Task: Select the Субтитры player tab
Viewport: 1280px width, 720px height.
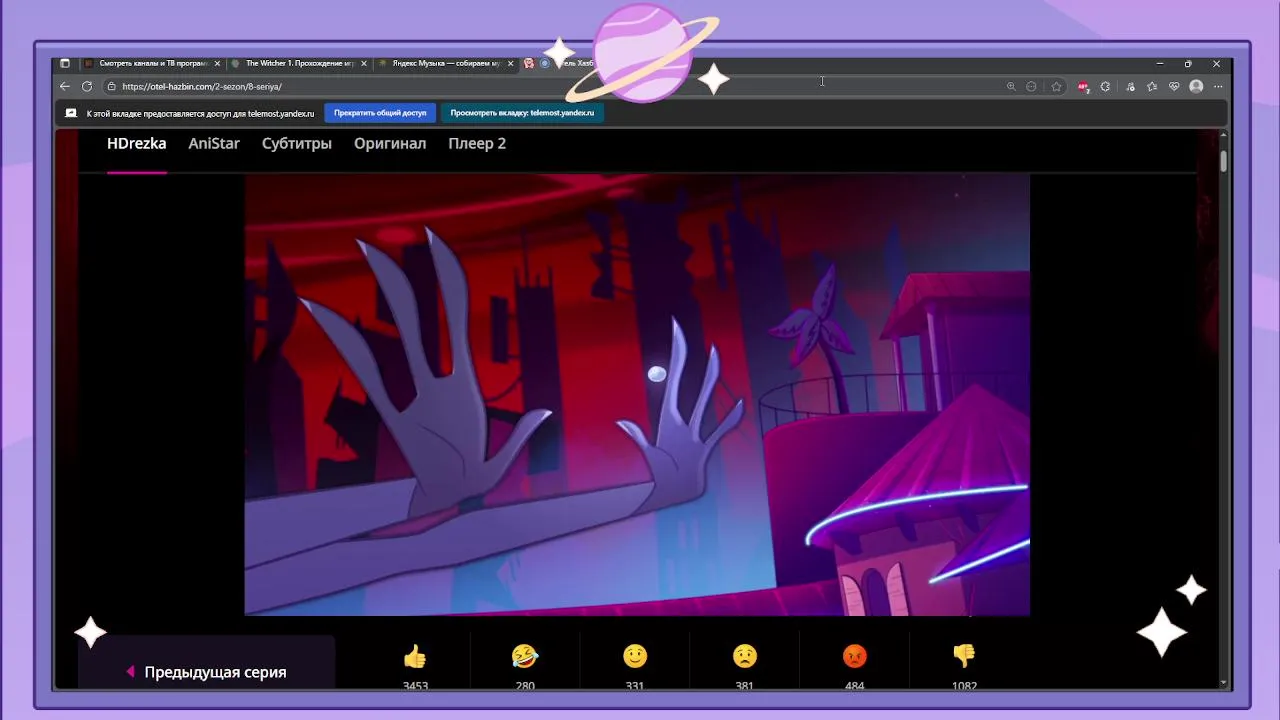Action: 297,144
